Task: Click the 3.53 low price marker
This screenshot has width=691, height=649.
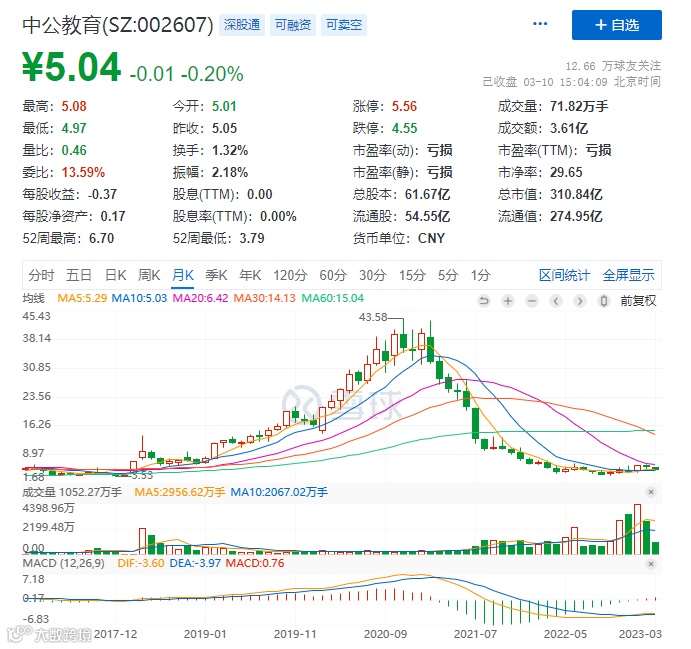Action: click(142, 475)
